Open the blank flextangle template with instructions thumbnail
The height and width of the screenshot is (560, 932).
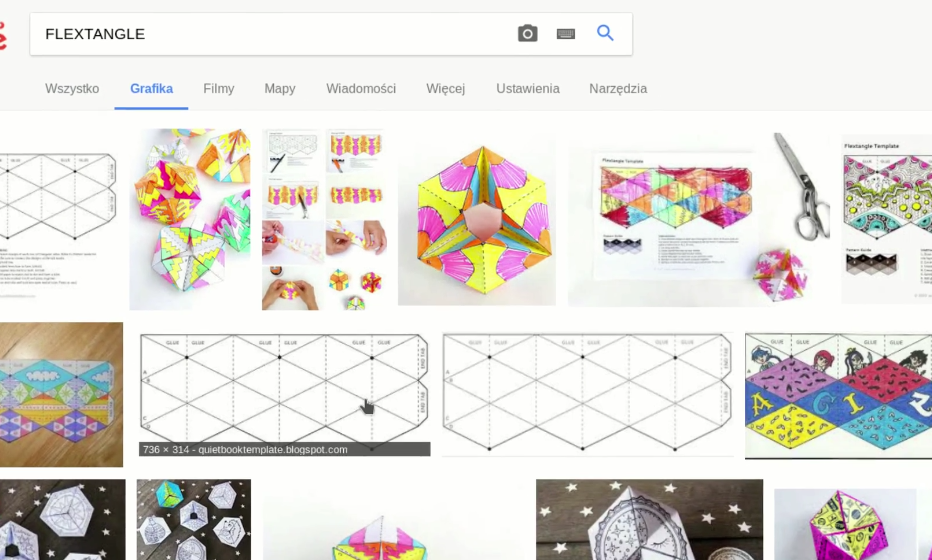pyautogui.click(x=58, y=225)
